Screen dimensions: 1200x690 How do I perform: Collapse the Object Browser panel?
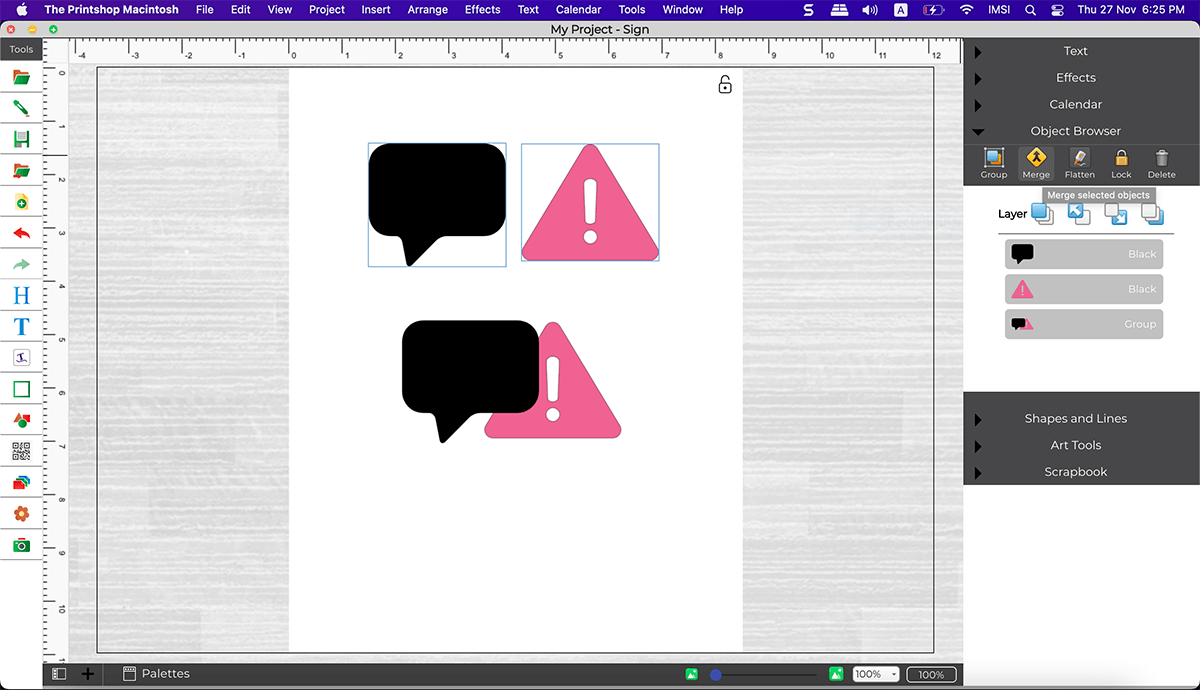(x=978, y=131)
